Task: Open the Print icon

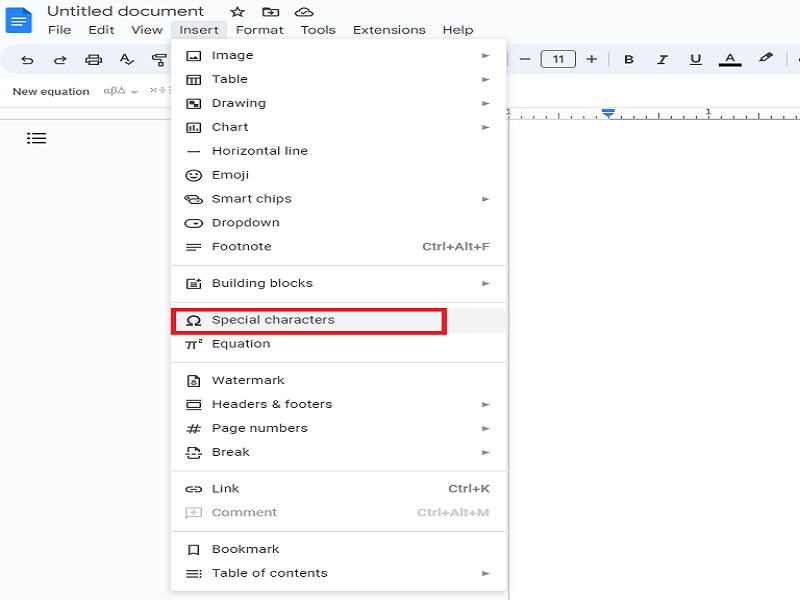Action: [93, 59]
